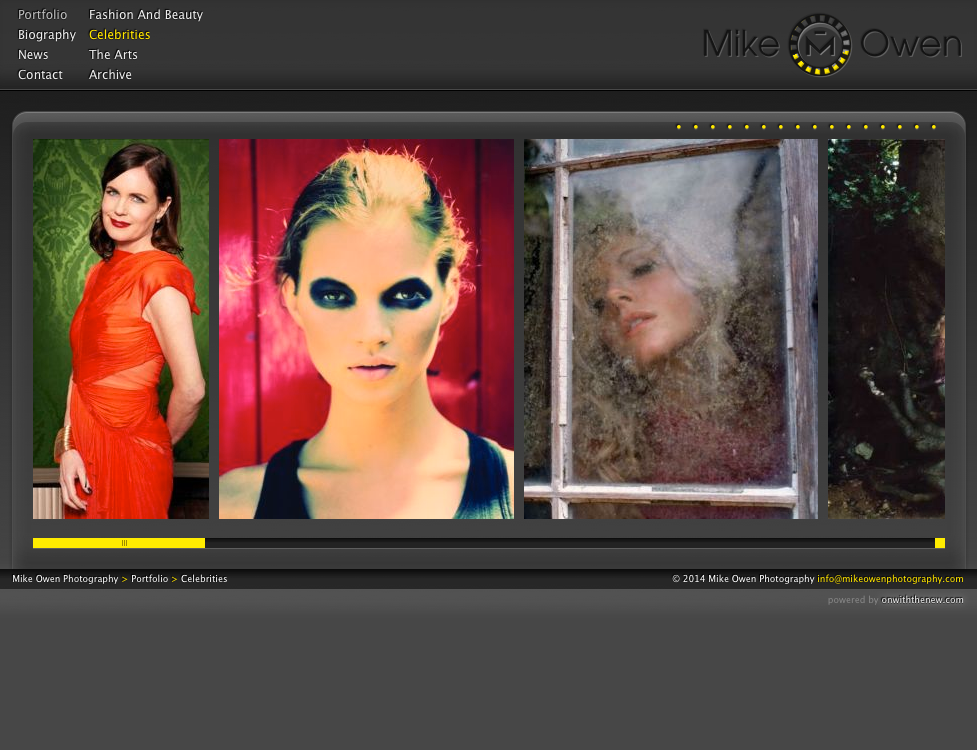Screen dimensions: 977x750
Task: Click Mike Owen Photography breadcrumb link
Action: [65, 579]
